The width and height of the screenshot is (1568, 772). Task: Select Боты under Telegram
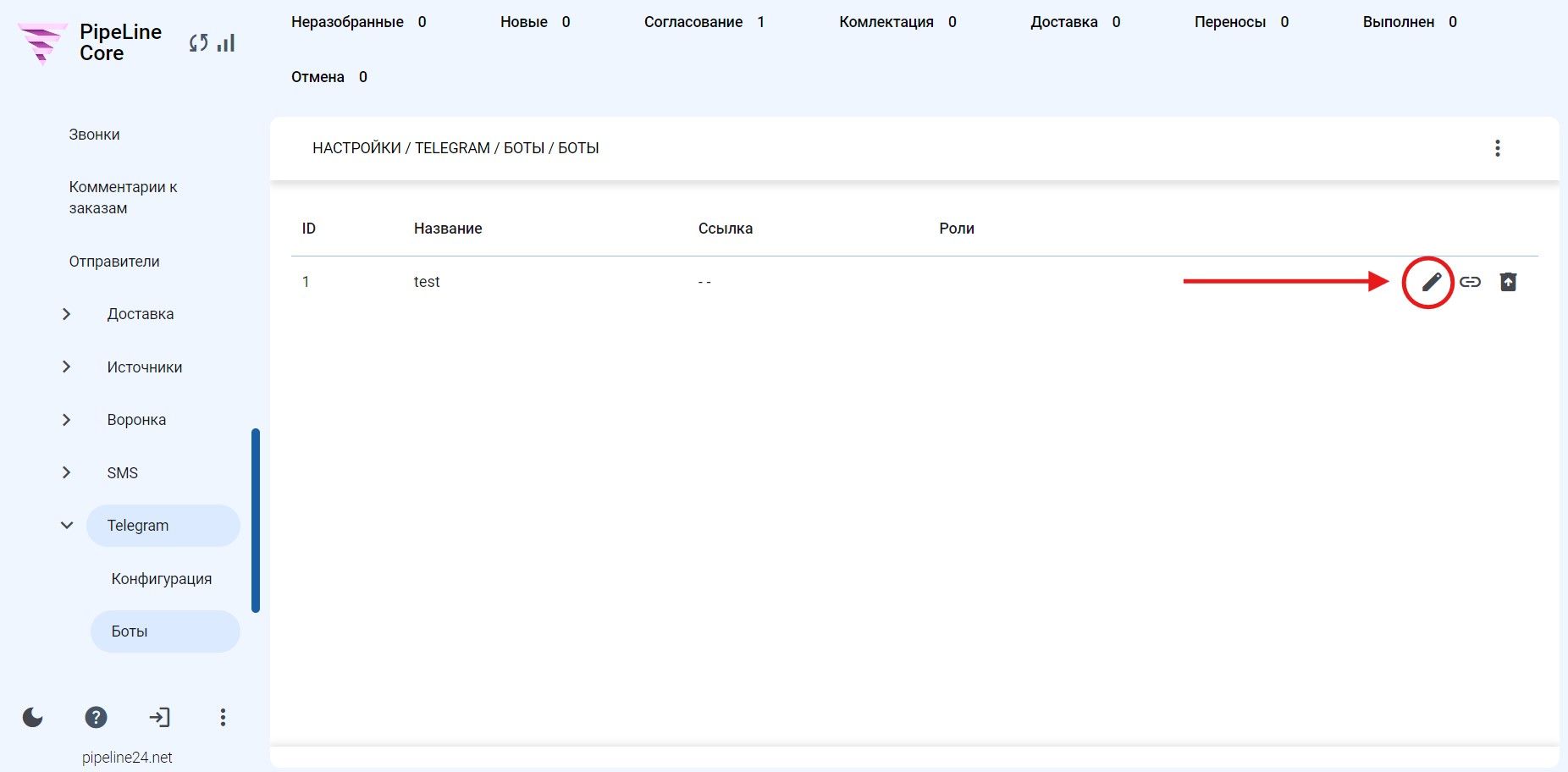pos(165,631)
